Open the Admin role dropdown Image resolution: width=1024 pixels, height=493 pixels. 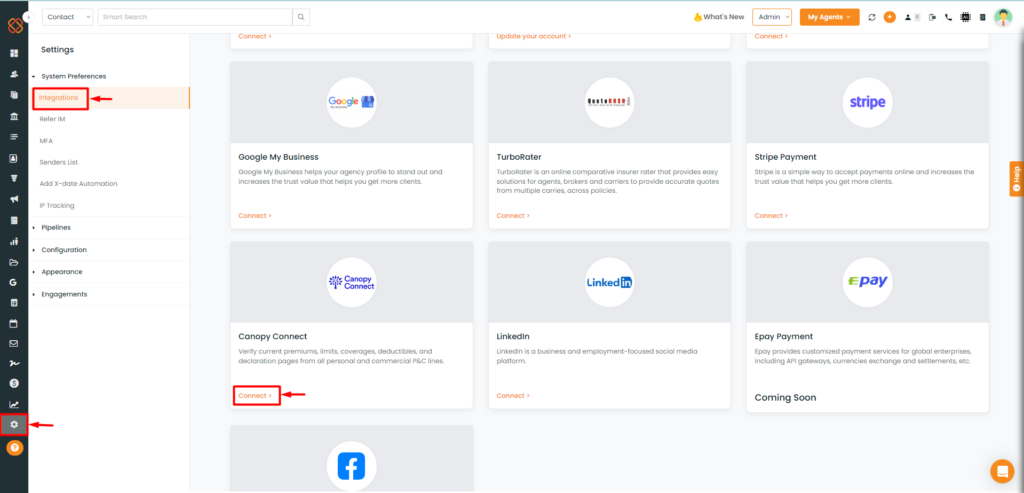[x=772, y=17]
